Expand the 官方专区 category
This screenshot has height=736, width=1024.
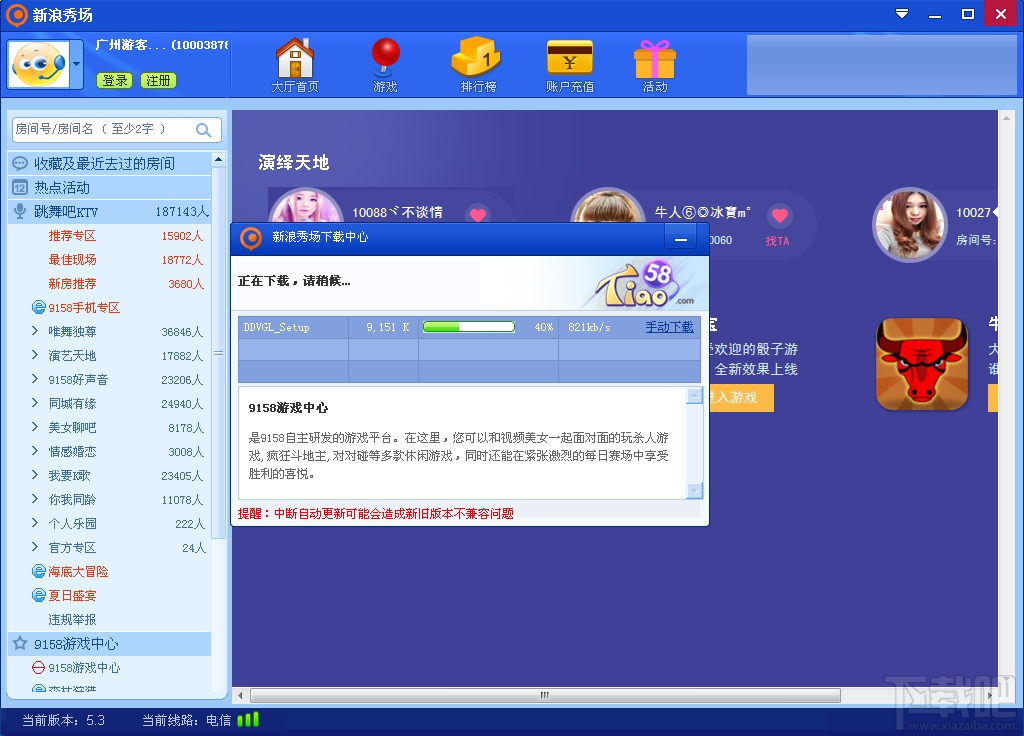click(x=35, y=547)
